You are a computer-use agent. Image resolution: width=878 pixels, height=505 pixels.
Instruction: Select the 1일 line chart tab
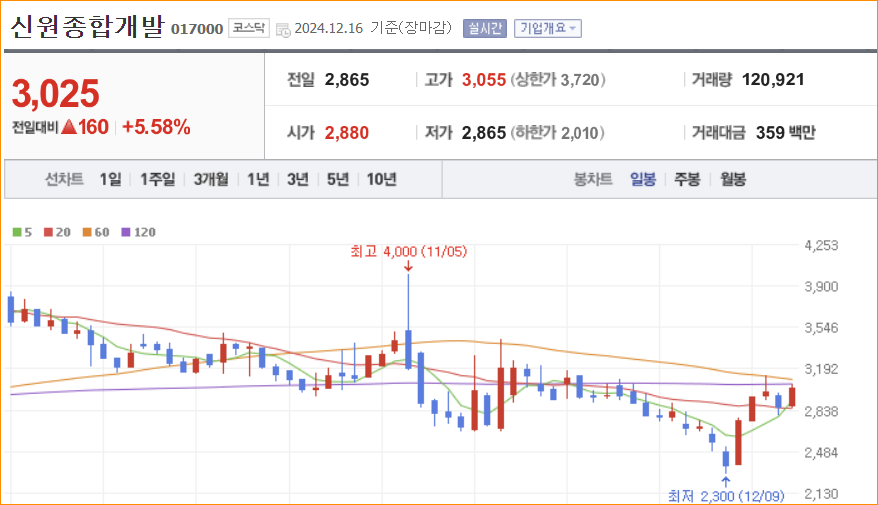[x=110, y=179]
